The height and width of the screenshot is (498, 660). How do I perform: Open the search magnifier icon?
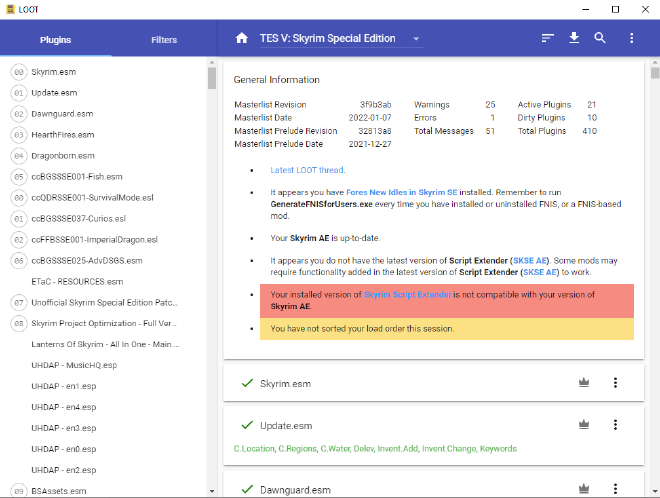coord(600,39)
